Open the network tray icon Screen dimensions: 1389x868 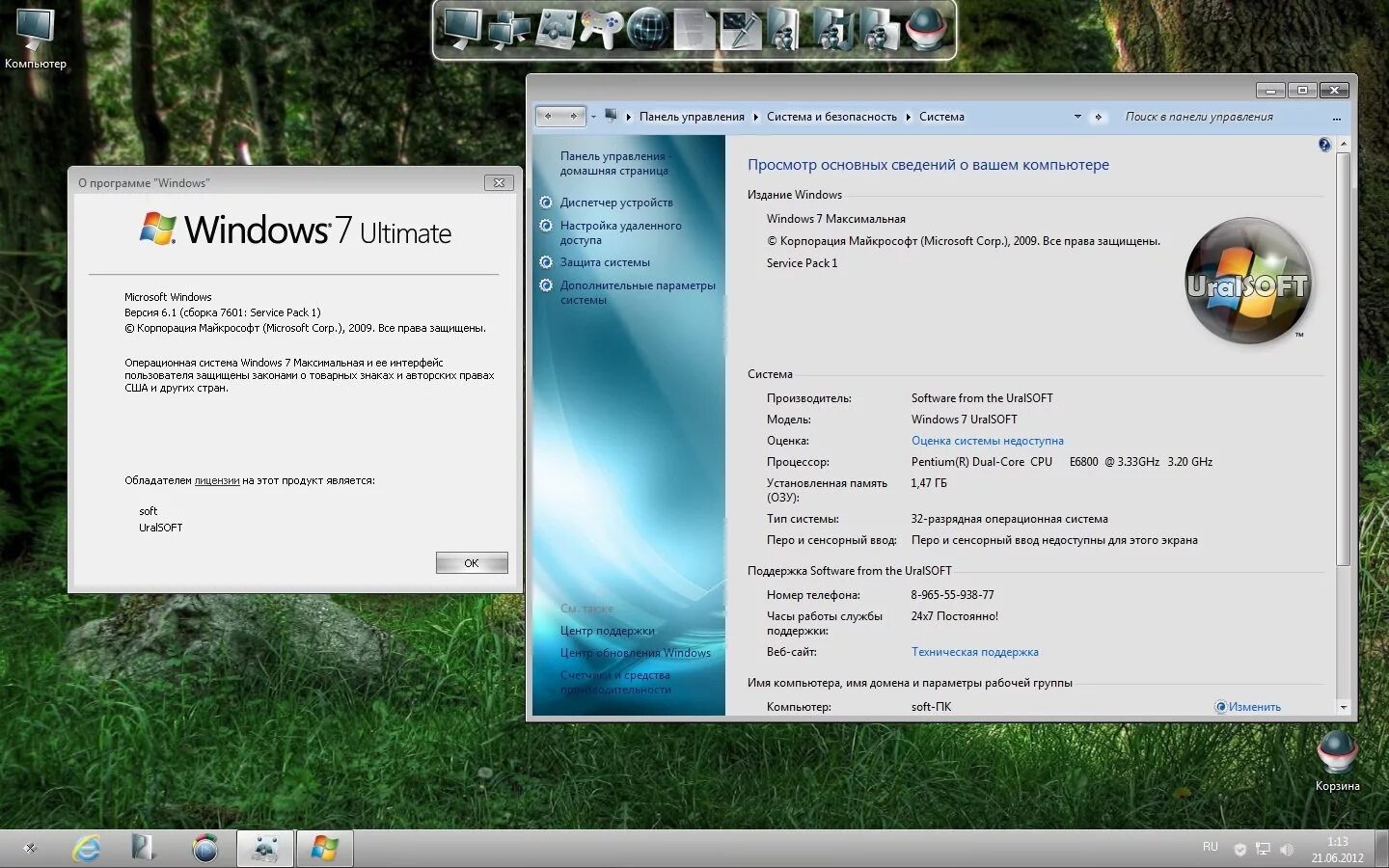[x=1263, y=850]
